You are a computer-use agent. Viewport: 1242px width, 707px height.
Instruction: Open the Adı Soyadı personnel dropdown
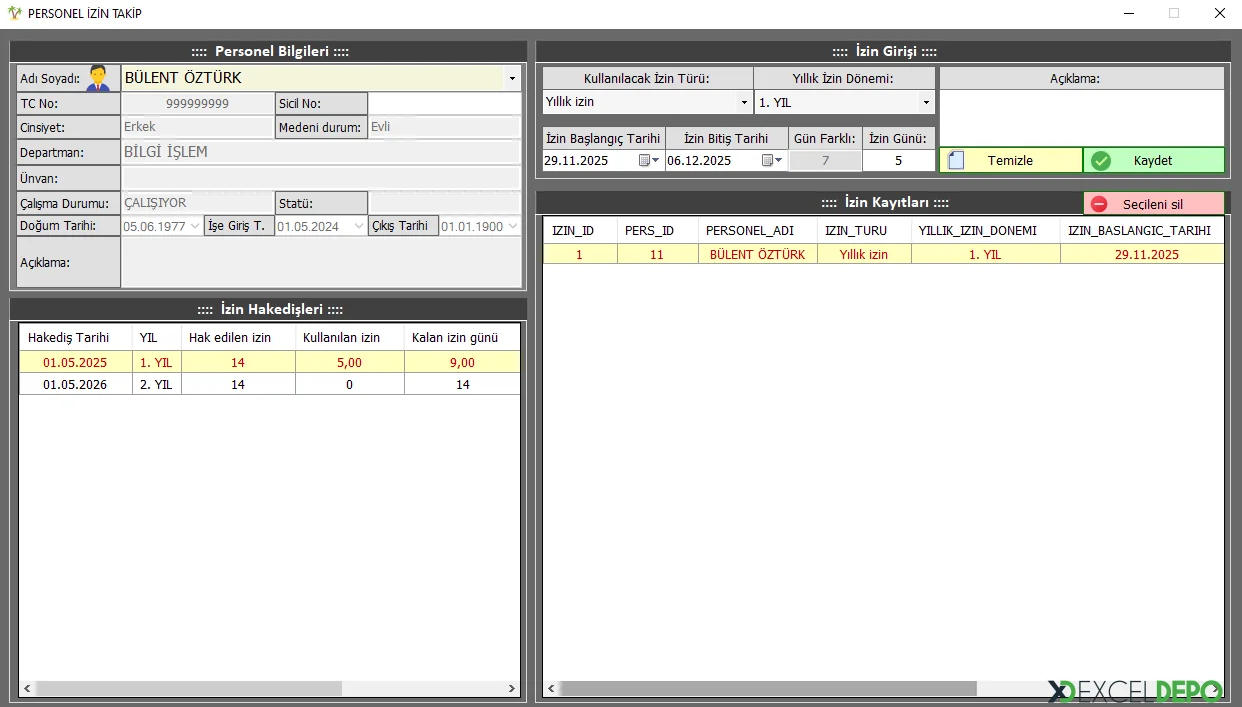(512, 78)
